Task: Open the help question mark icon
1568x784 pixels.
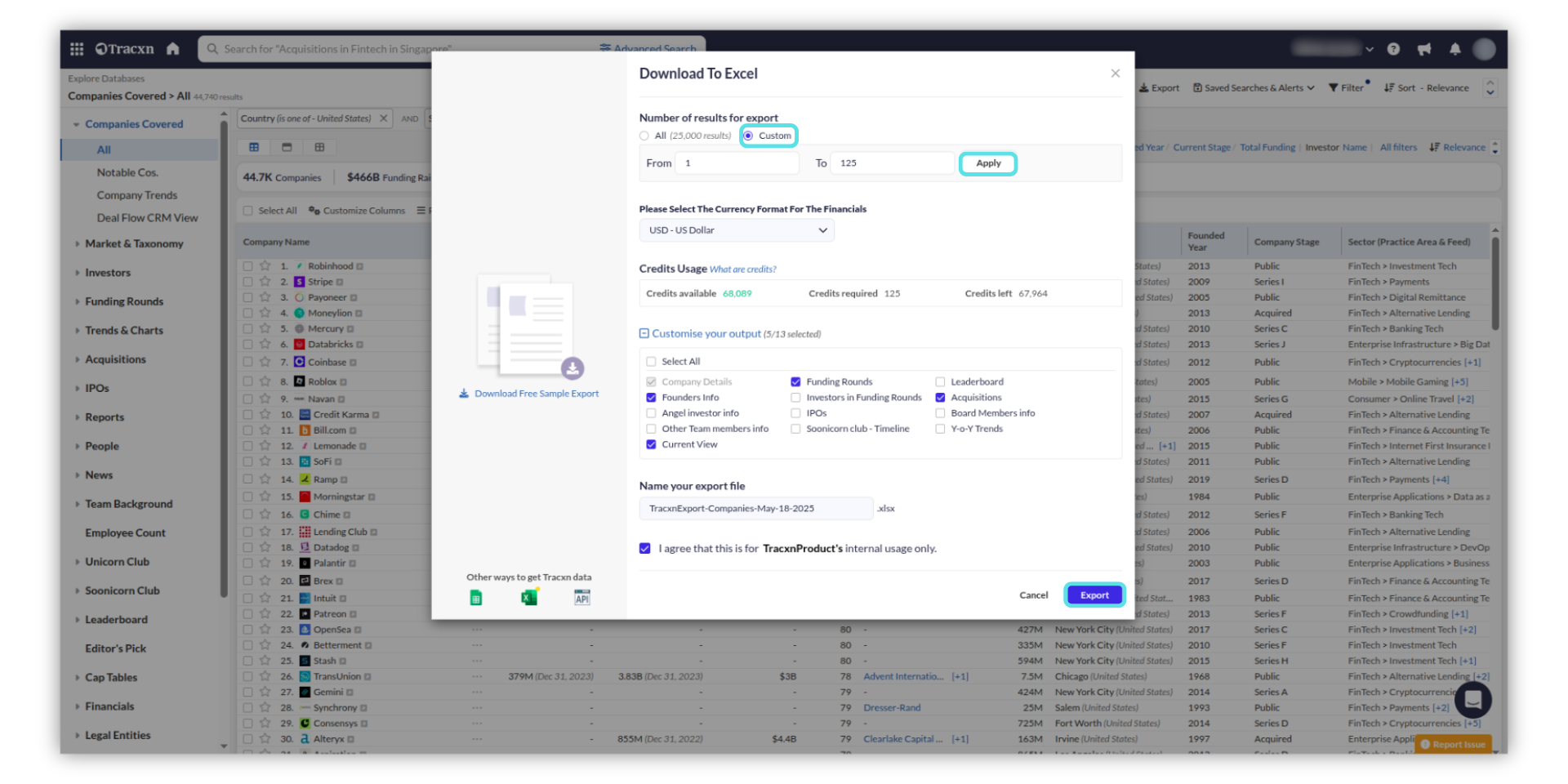Action: pyautogui.click(x=1393, y=49)
